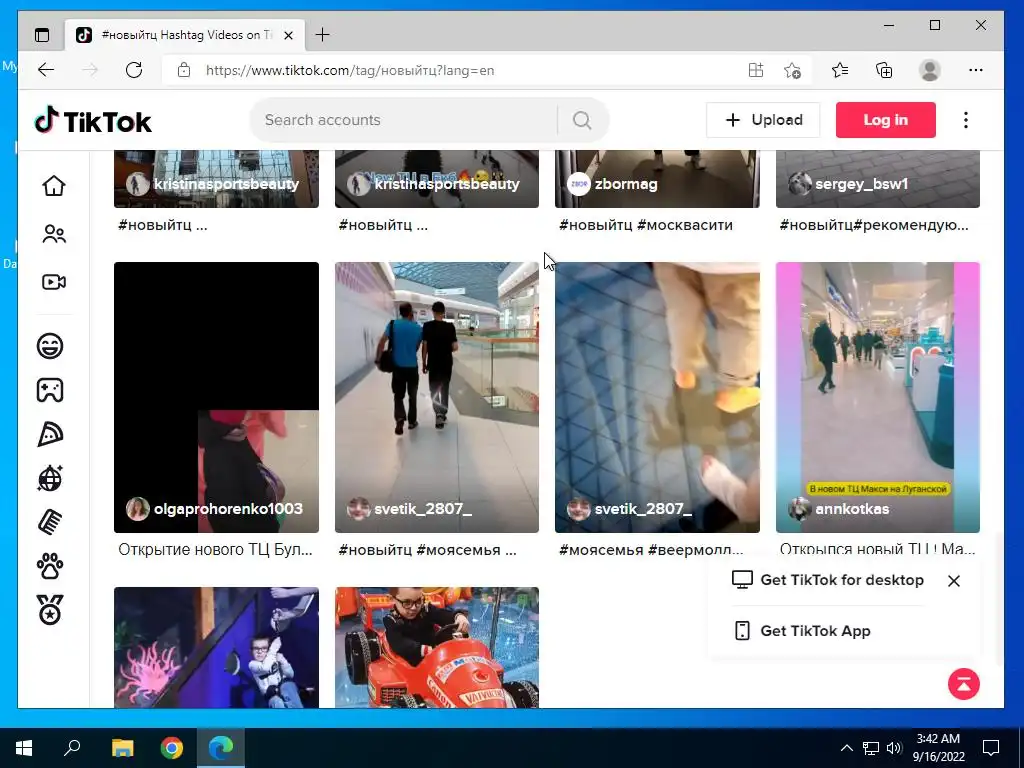Add this page to favorites star-plus icon
This screenshot has height=768, width=1024.
(792, 70)
